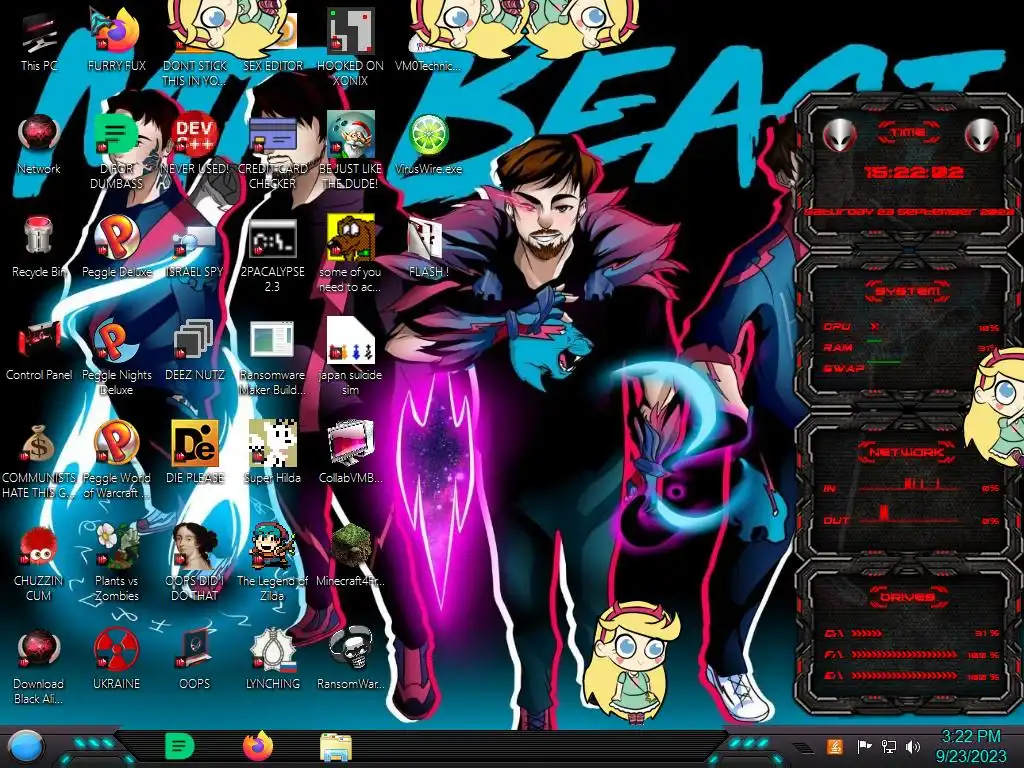Click the SYSTEM gadget header
The image size is (1024, 768).
908,291
